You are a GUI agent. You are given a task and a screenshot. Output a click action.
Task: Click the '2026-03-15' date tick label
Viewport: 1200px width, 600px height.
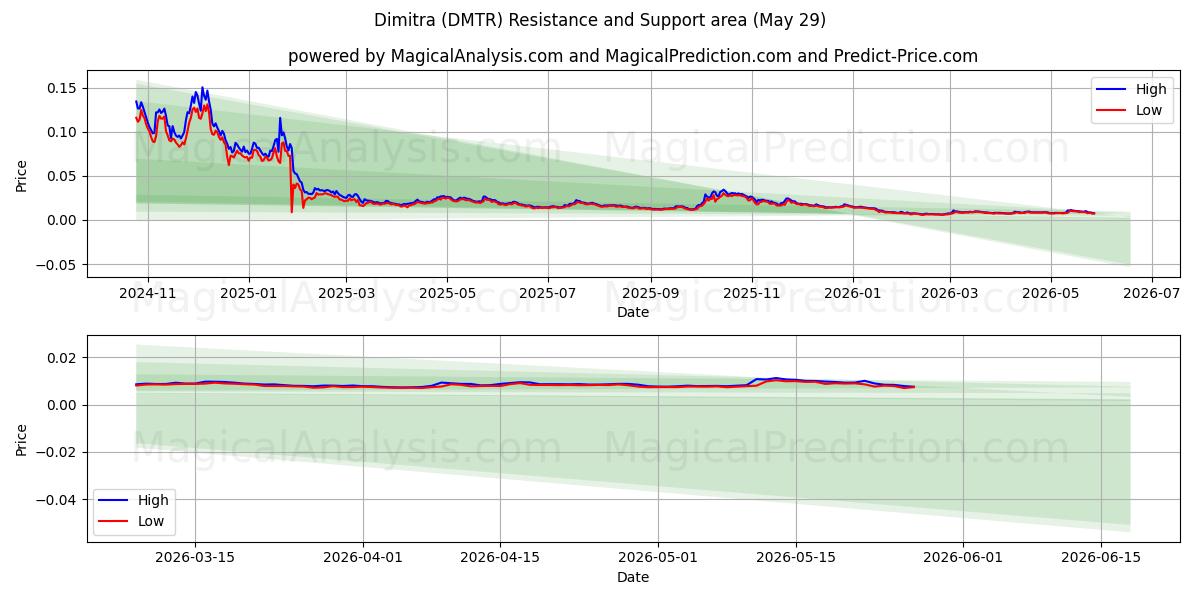pyautogui.click(x=195, y=559)
